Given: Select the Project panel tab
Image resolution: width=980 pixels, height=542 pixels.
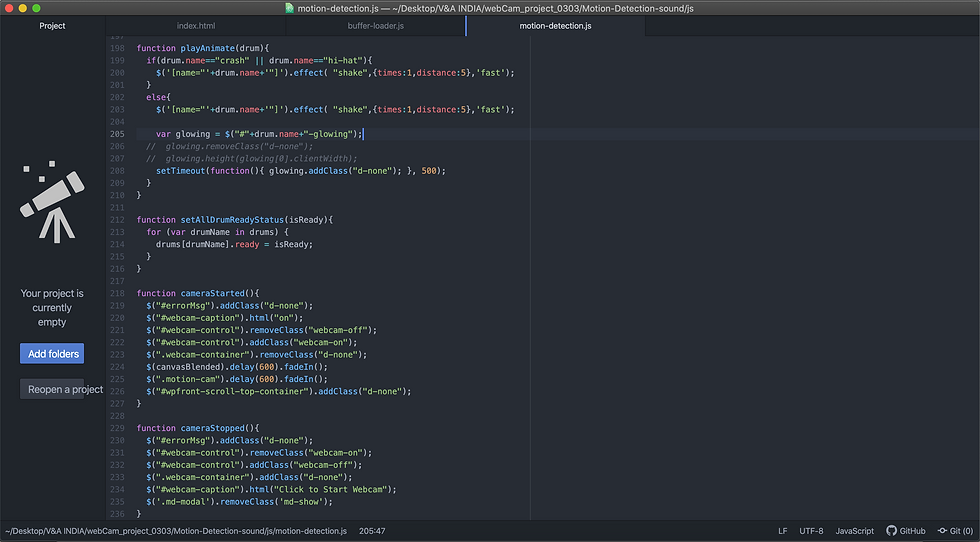Looking at the screenshot, I should 52,26.
